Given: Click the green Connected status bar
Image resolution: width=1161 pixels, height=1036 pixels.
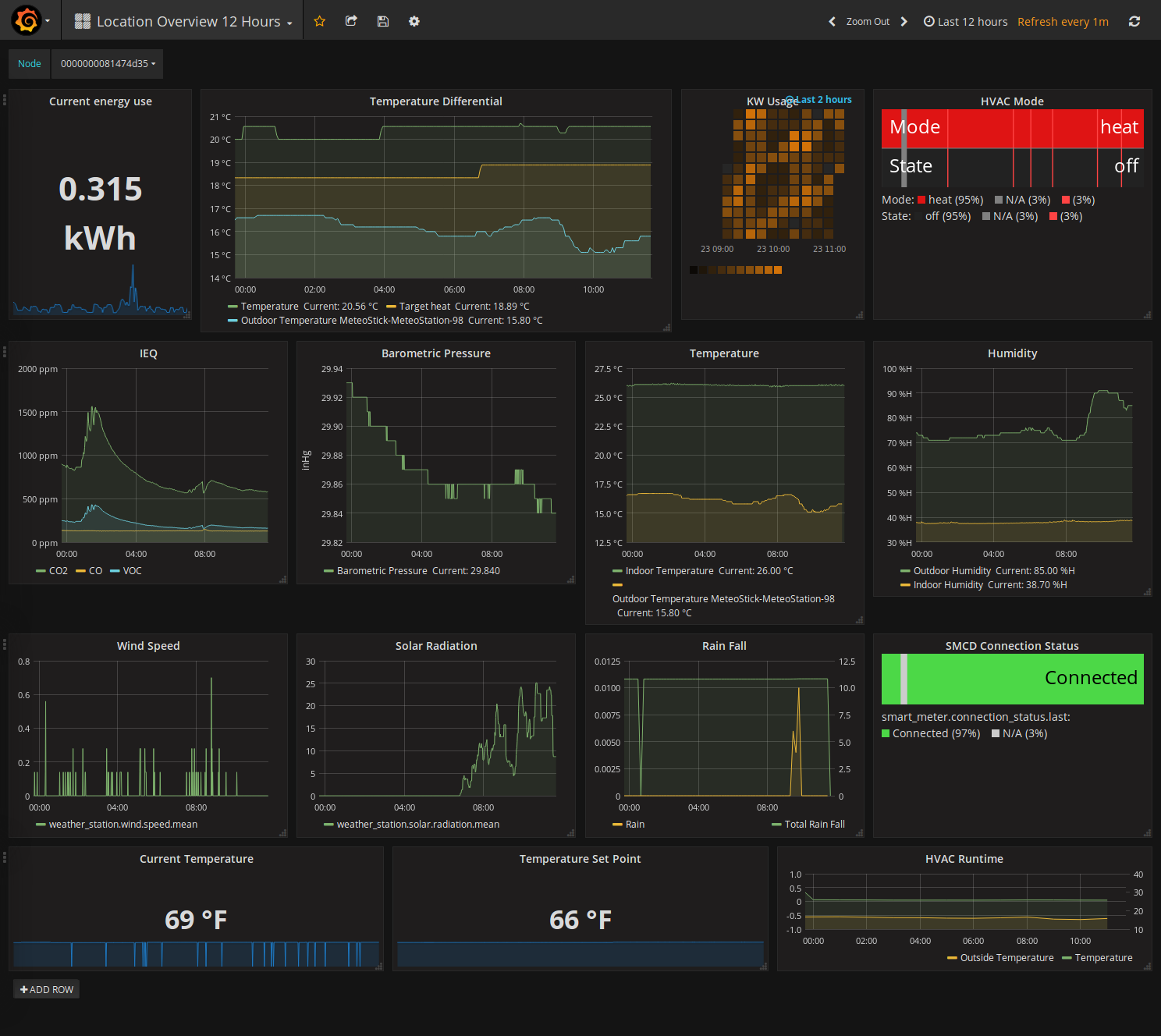Looking at the screenshot, I should coord(1012,679).
